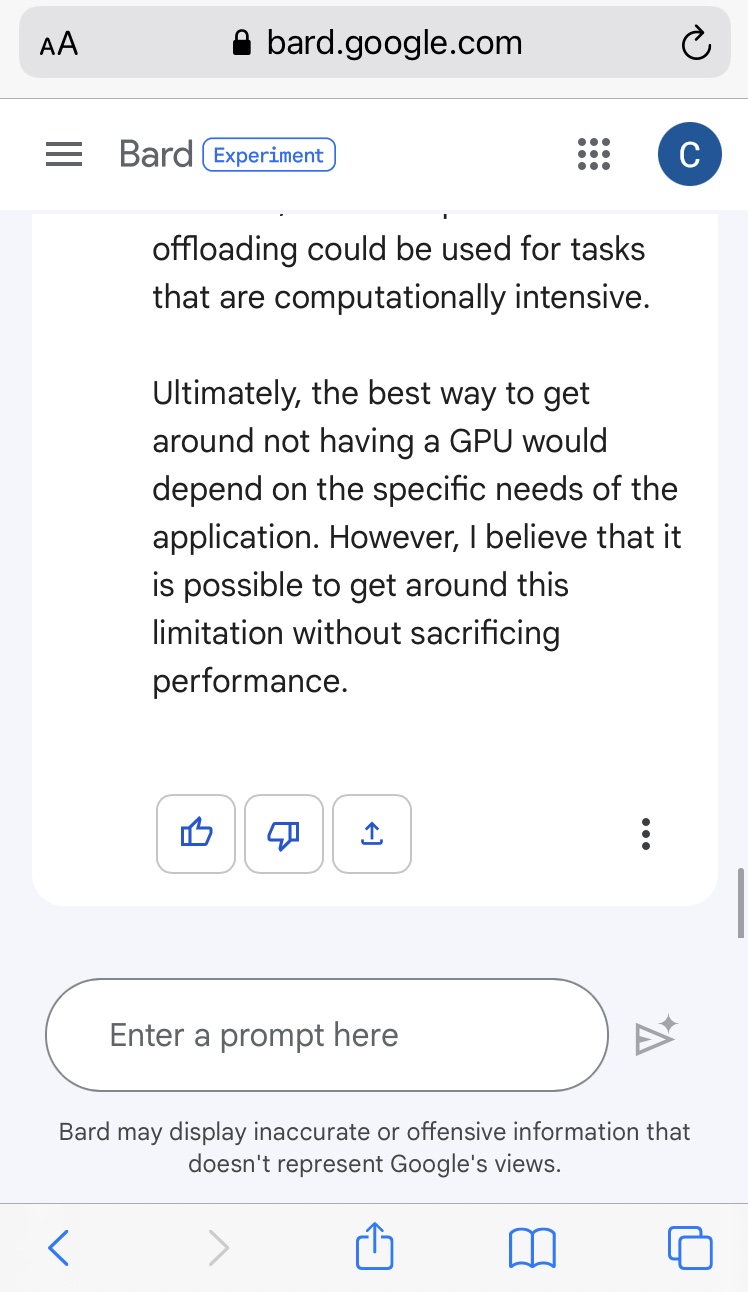Open more options for the response
Viewport: 748px width, 1292px height.
[x=646, y=833]
